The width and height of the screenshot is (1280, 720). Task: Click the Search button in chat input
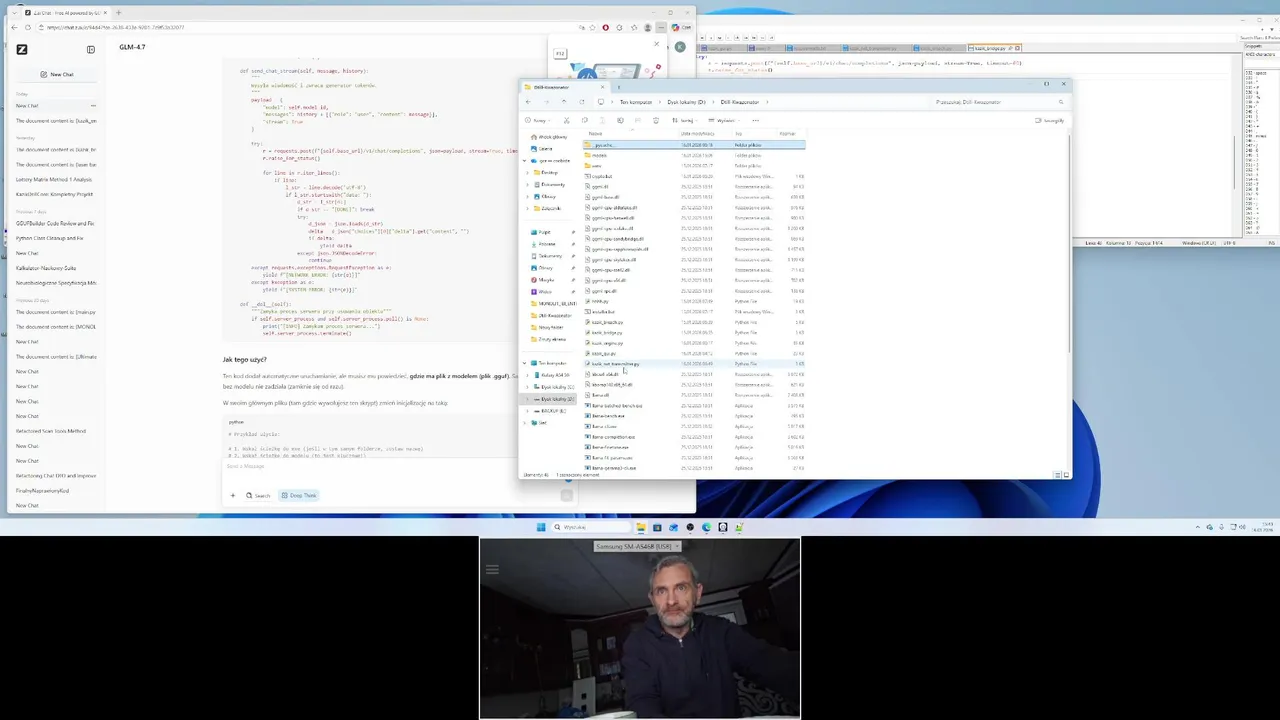pos(258,495)
